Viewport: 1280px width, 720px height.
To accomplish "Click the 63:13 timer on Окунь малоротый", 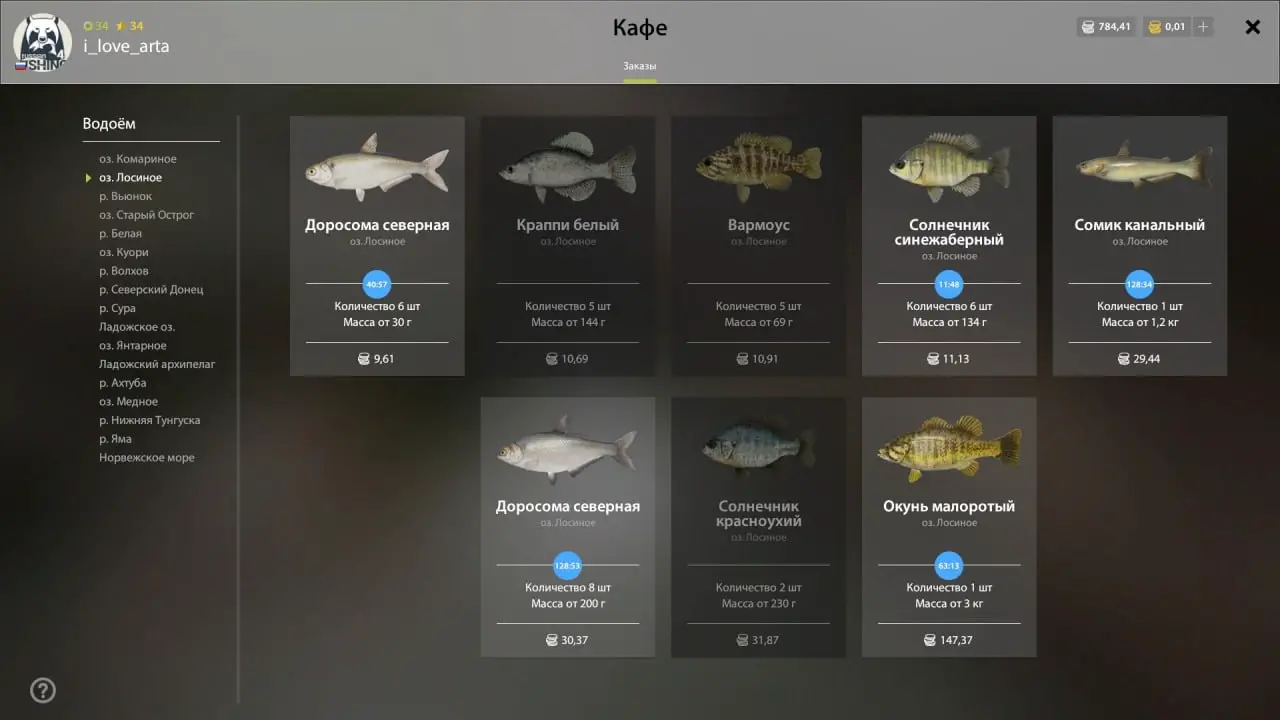I will [x=949, y=565].
